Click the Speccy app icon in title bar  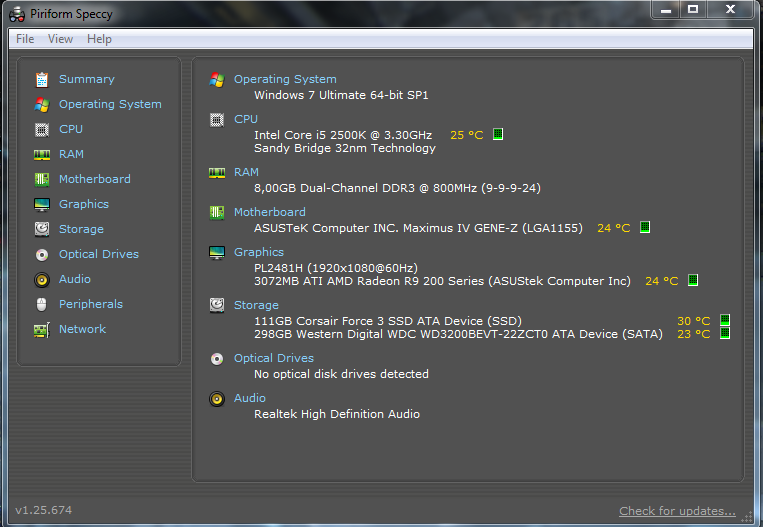pos(17,14)
